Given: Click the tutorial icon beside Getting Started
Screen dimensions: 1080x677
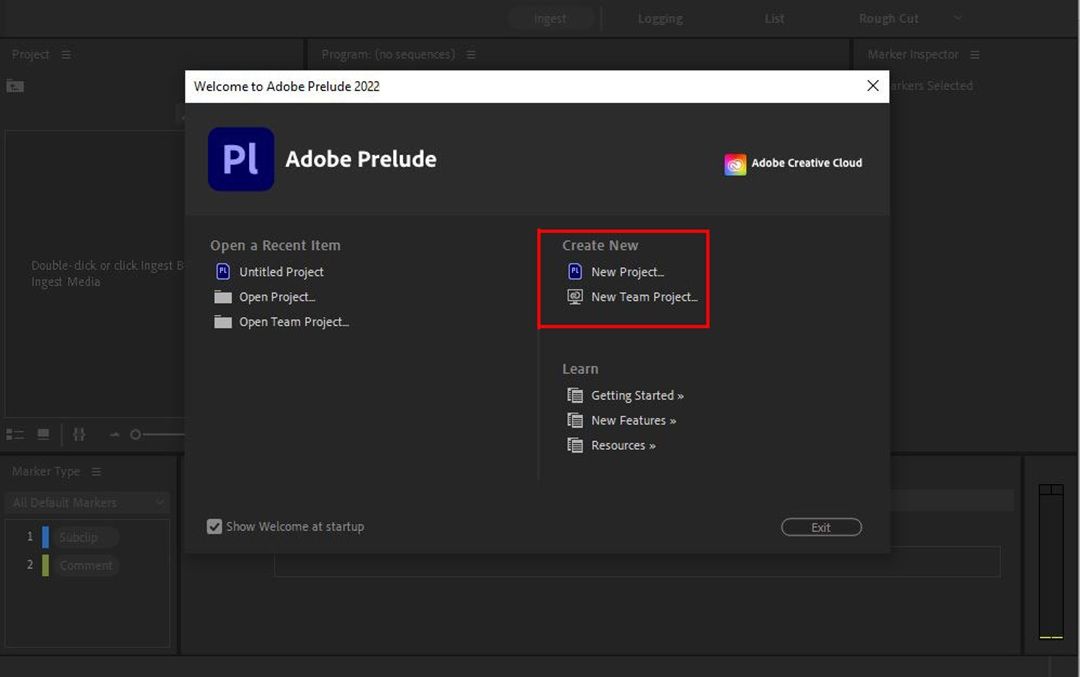Looking at the screenshot, I should click(x=576, y=395).
